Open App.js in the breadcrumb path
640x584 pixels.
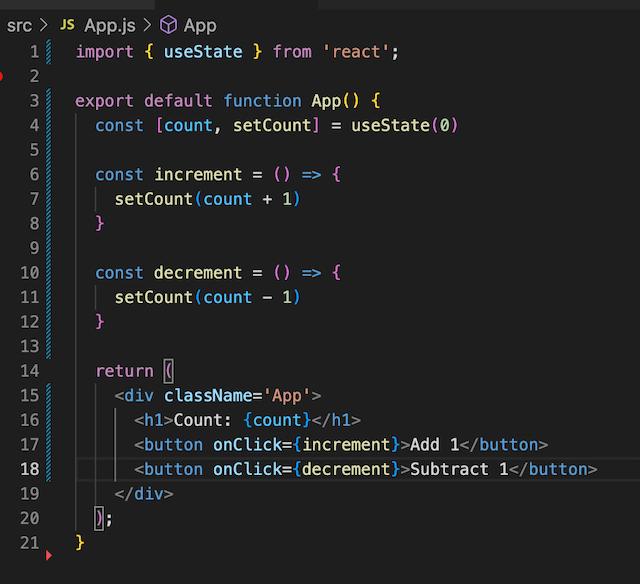tap(110, 26)
